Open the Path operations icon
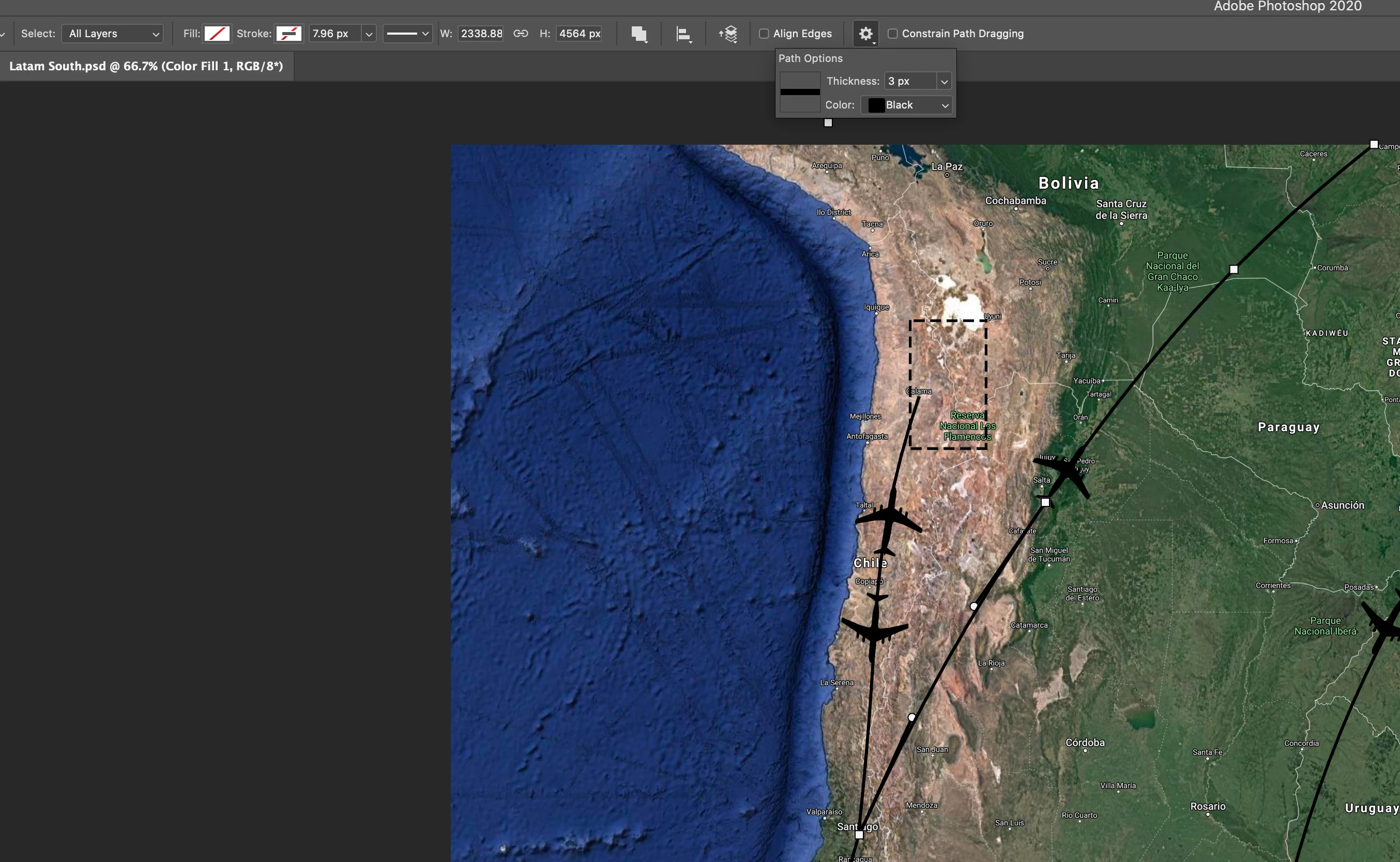The image size is (1400, 862). (x=640, y=34)
